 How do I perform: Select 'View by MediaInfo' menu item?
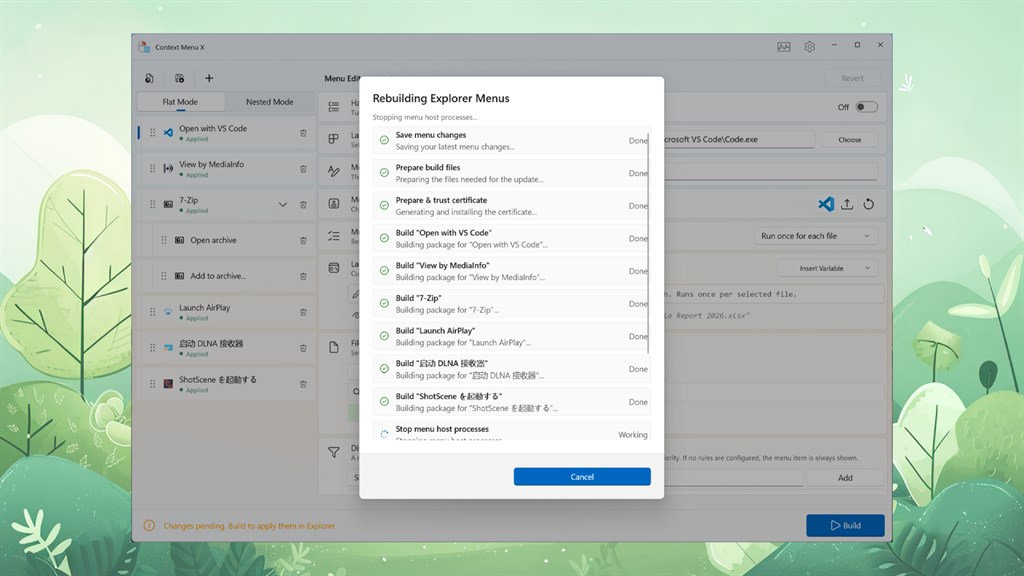coord(226,169)
